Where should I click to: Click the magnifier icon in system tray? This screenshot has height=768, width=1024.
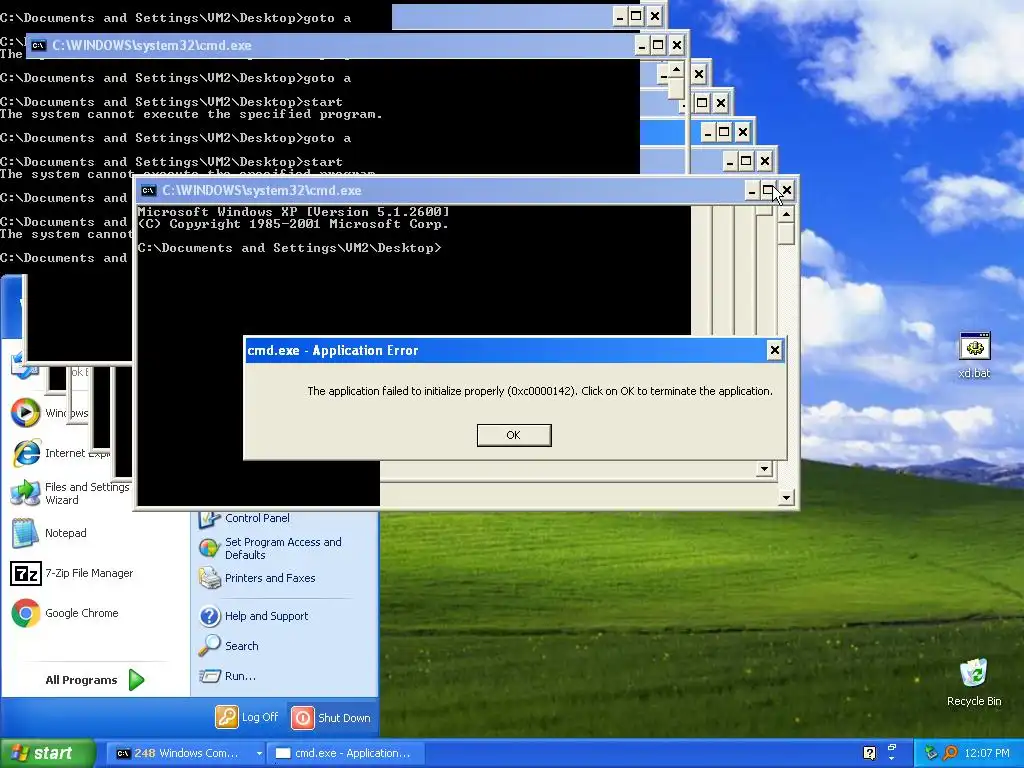950,753
